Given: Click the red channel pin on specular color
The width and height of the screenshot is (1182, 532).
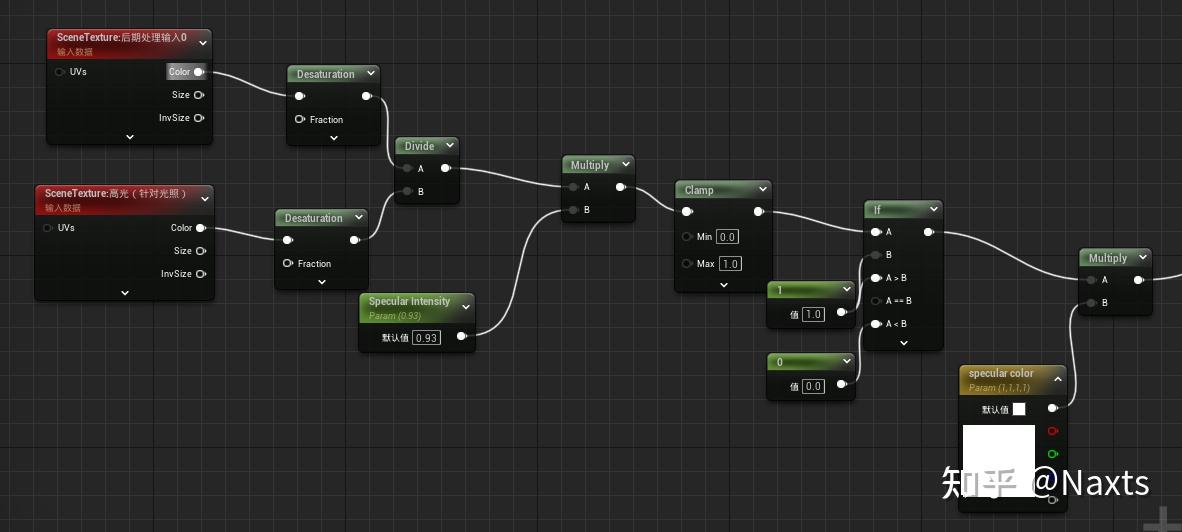Looking at the screenshot, I should (1053, 431).
